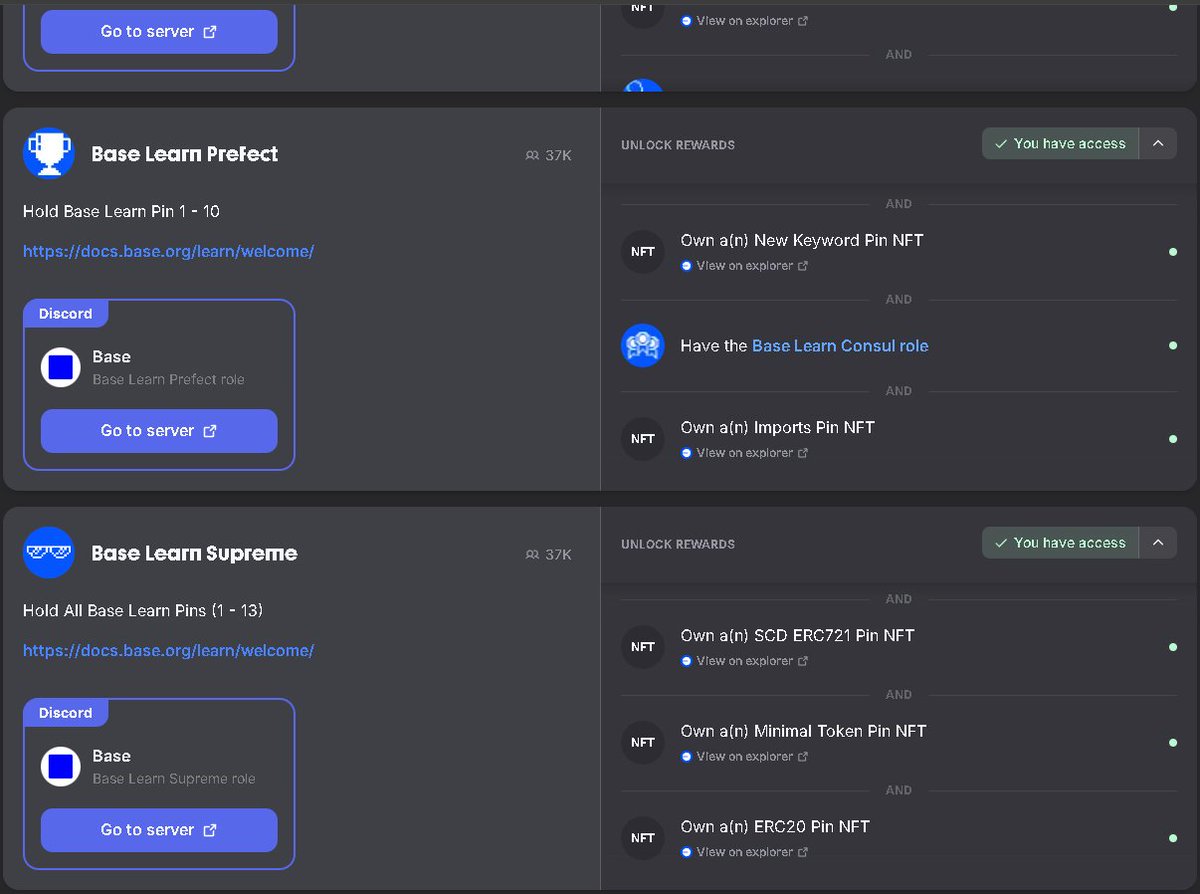
Task: Click green status dot for ERC20 Pin
Action: [x=1173, y=838]
